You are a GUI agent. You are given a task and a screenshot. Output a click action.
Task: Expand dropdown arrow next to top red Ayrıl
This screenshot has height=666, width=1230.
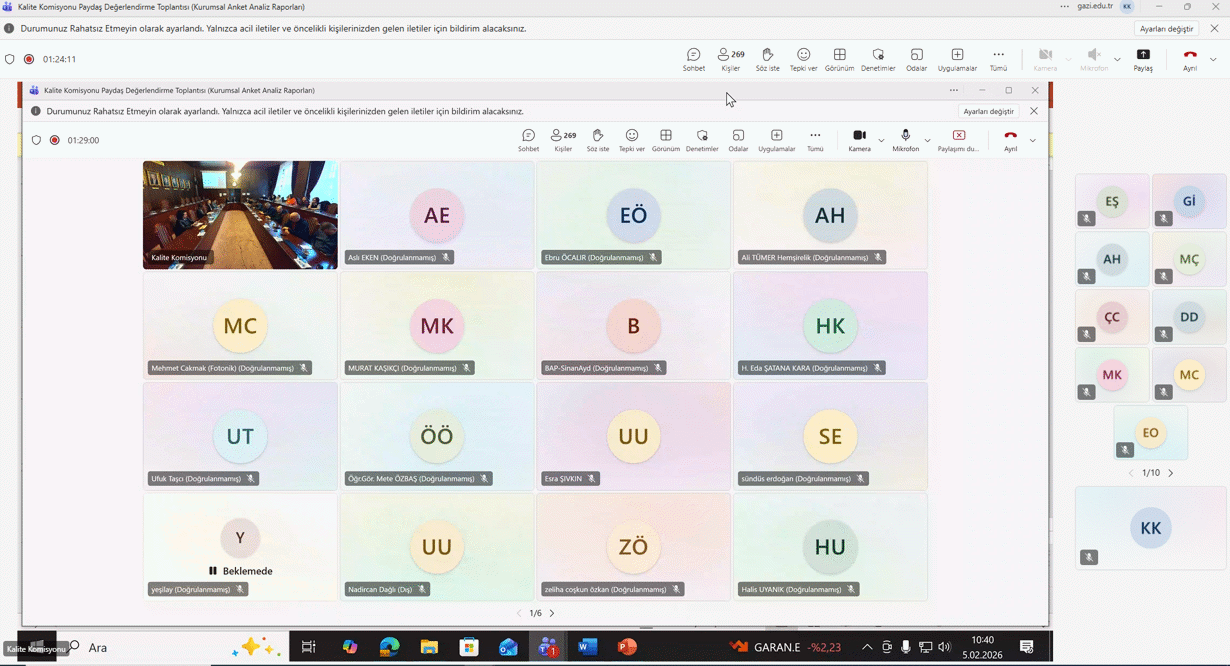pos(1213,59)
